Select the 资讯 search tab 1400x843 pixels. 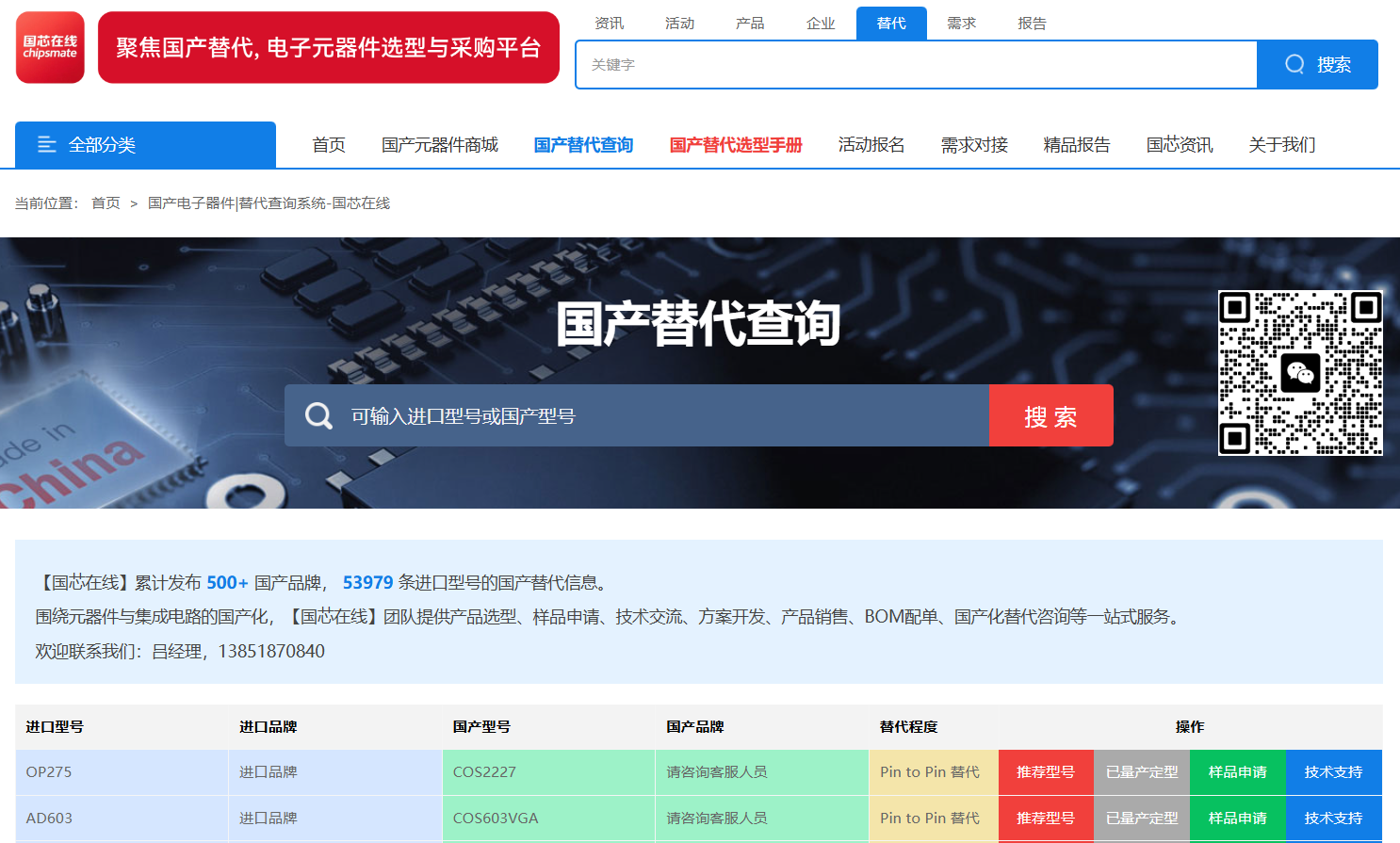[x=609, y=23]
